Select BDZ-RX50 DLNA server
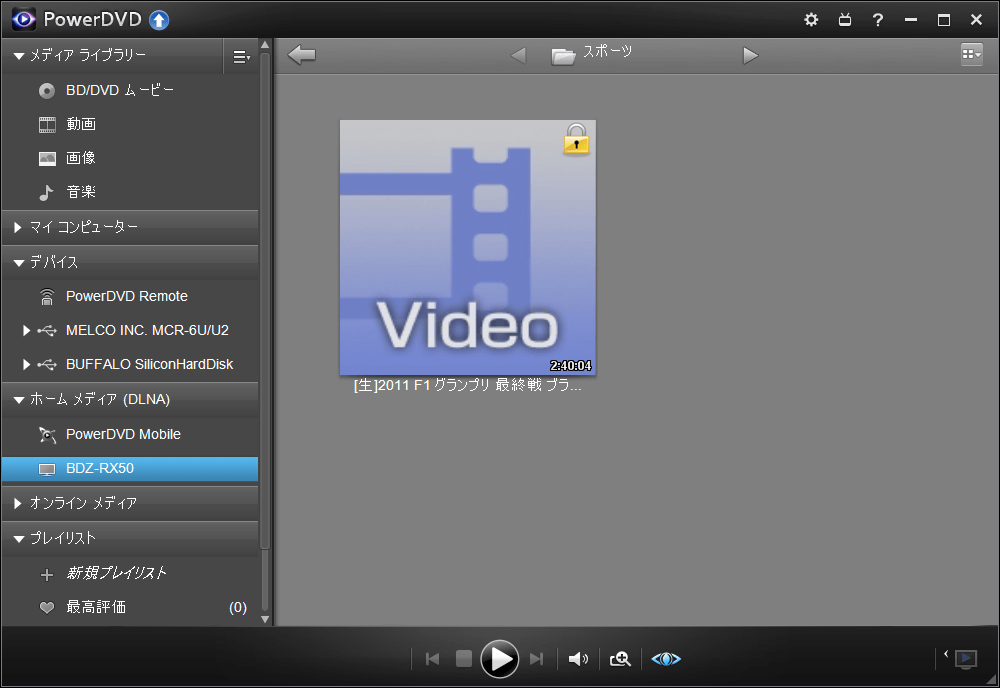Viewport: 1000px width, 688px height. pos(130,469)
